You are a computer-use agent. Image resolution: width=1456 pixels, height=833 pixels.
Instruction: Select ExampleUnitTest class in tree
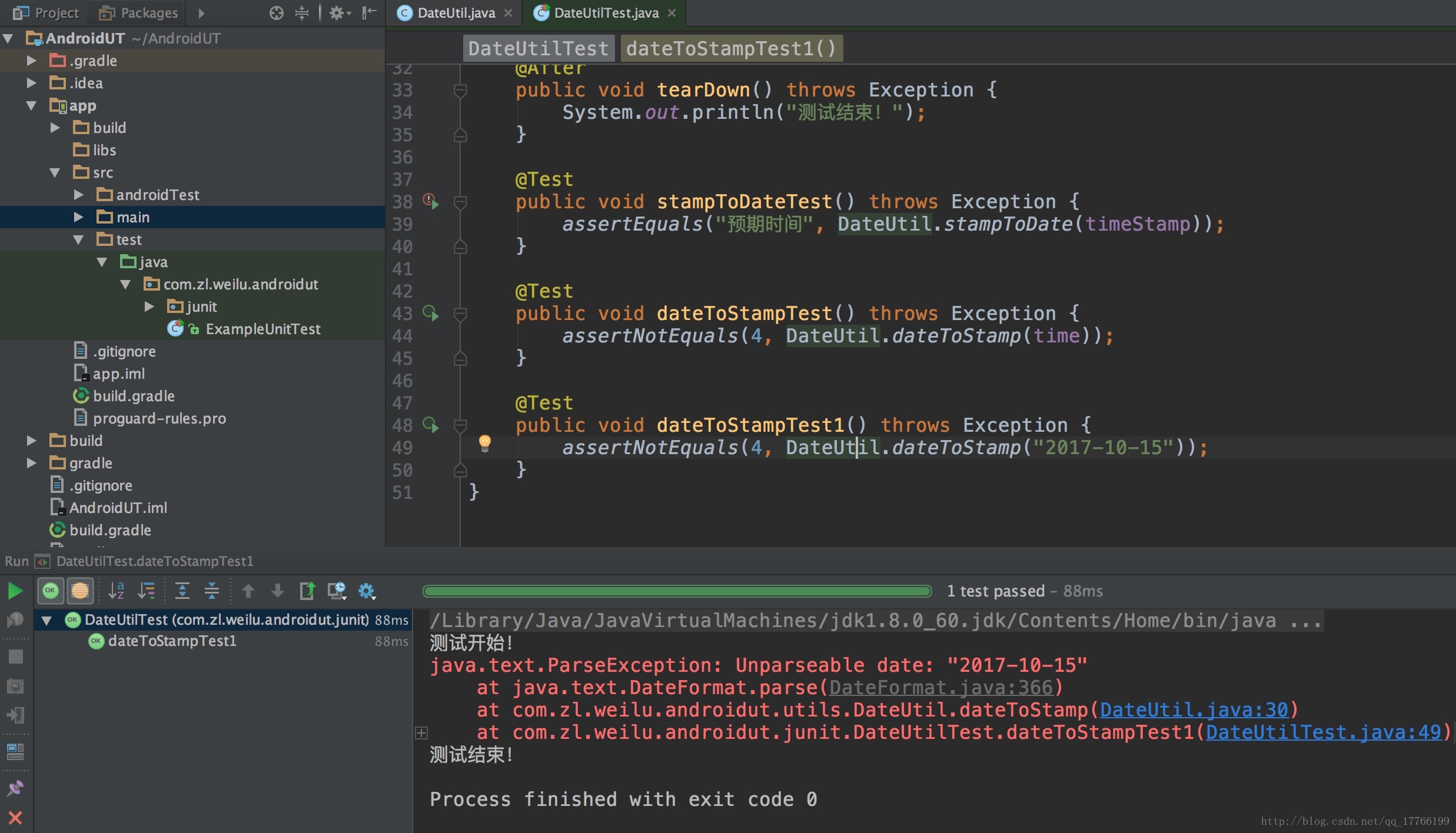coord(262,329)
